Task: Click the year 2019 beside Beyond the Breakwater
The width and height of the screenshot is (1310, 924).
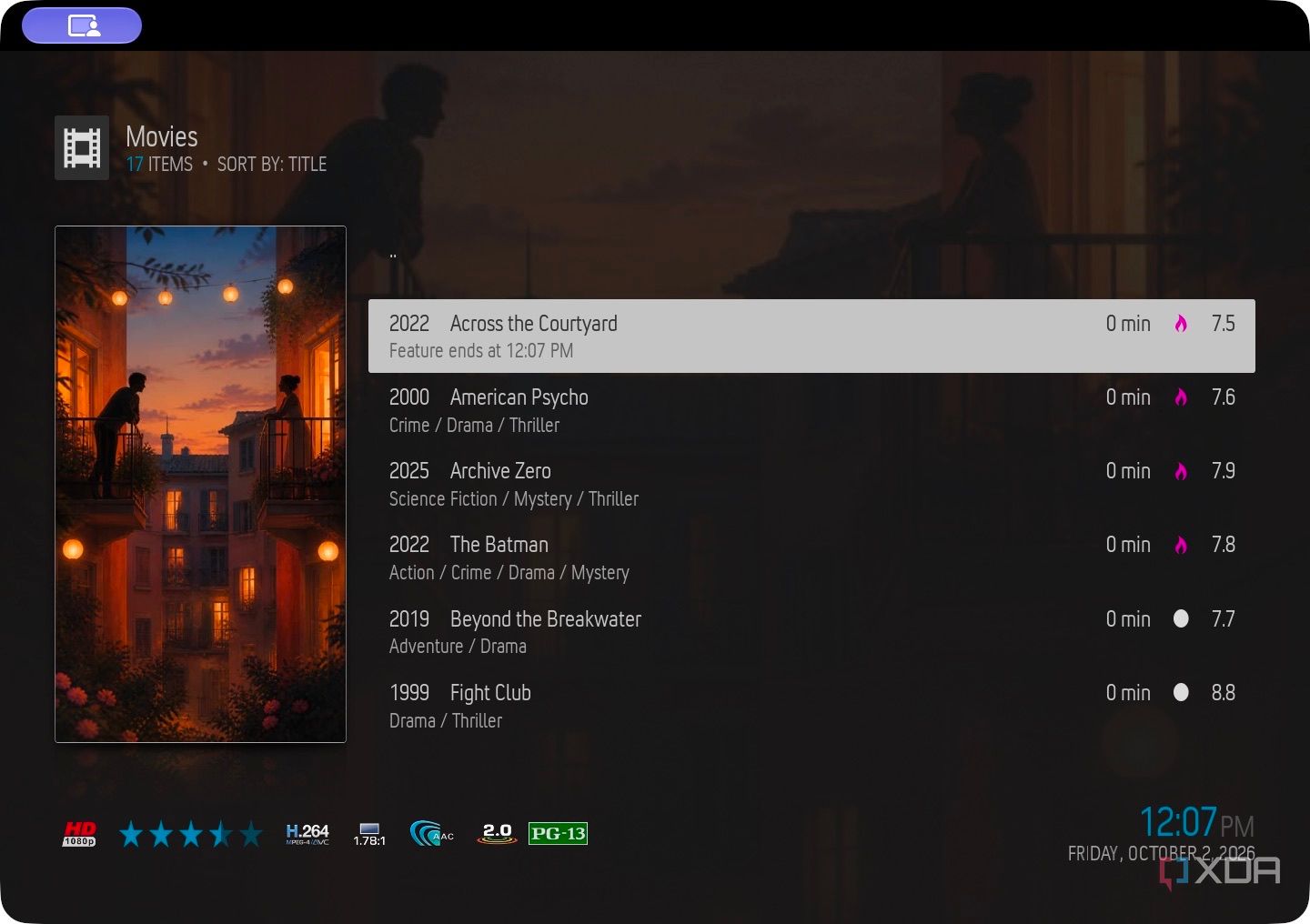Action: click(409, 619)
